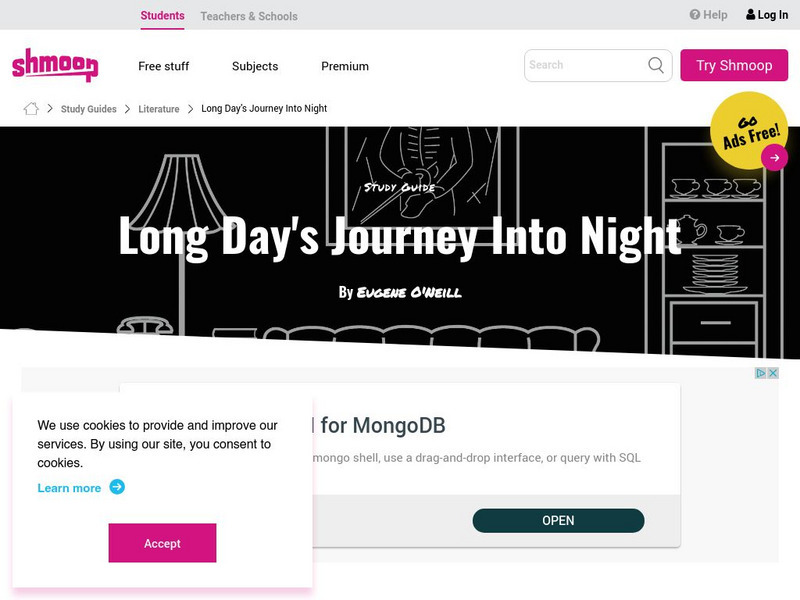This screenshot has height=600, width=800.
Task: Click inside the Search field
Action: [x=580, y=65]
